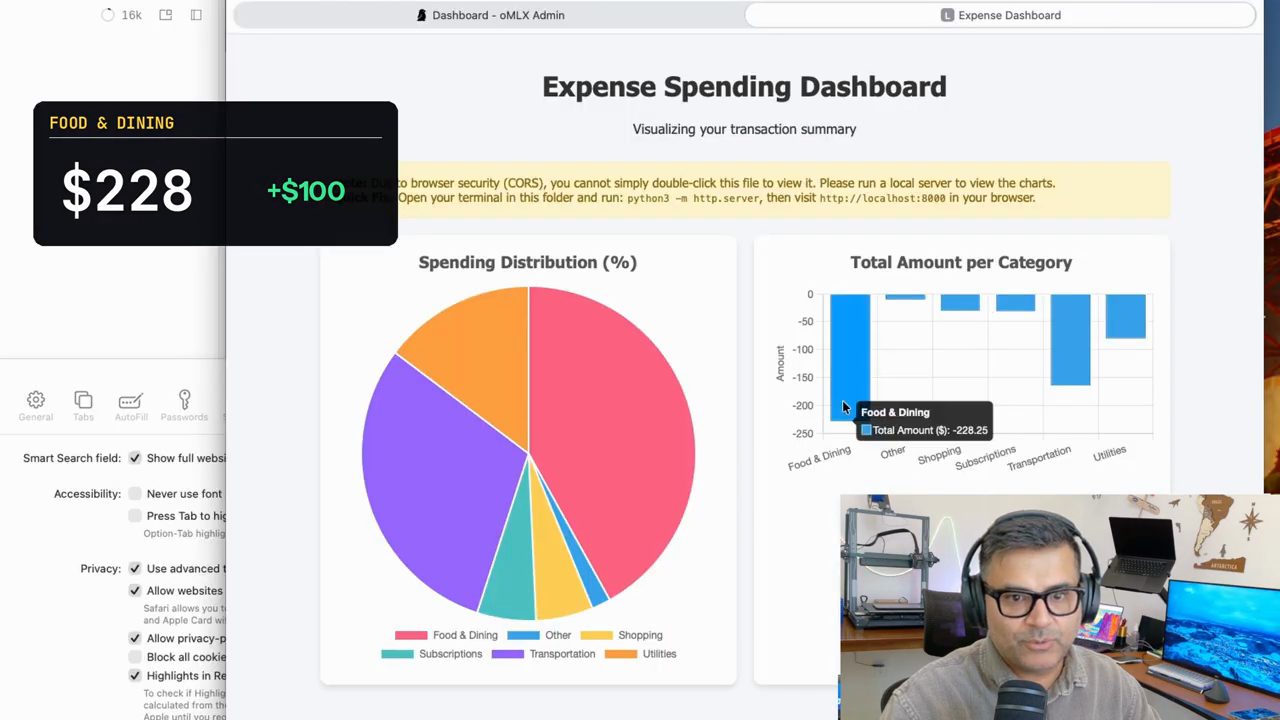Toggle Highlights in Reader checkbox

135,676
